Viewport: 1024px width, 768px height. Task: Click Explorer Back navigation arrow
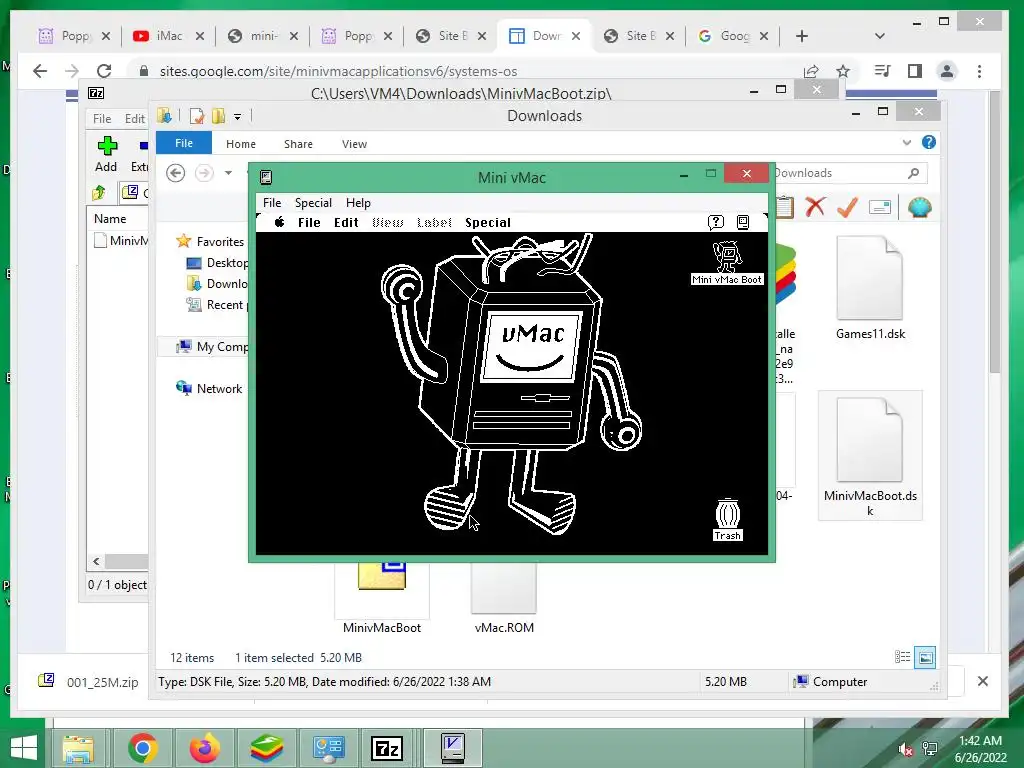point(176,173)
